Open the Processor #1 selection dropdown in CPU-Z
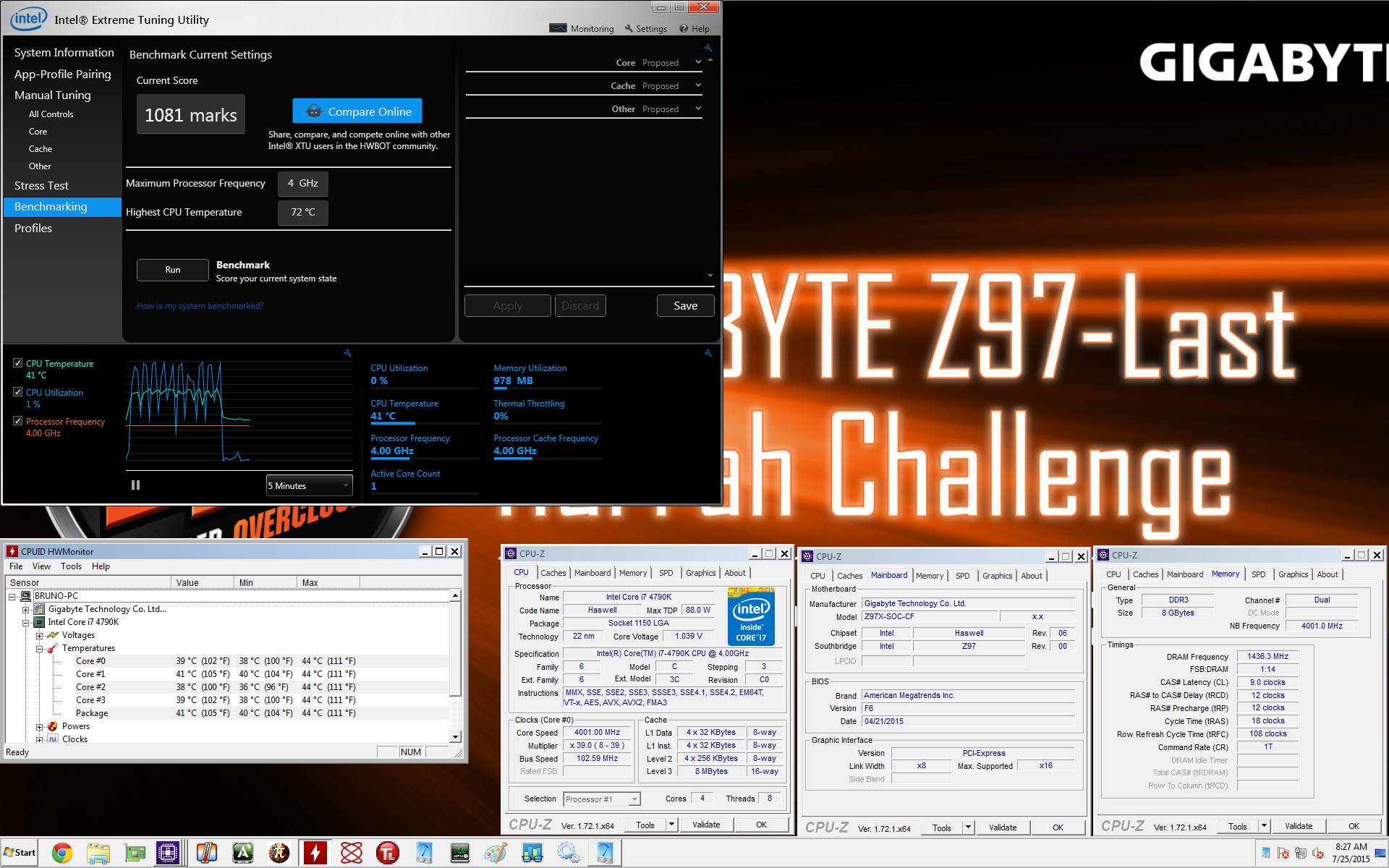 click(602, 799)
